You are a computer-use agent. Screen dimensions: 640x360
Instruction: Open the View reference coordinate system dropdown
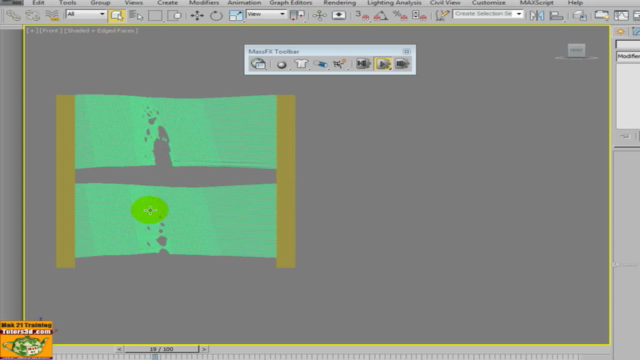point(266,14)
